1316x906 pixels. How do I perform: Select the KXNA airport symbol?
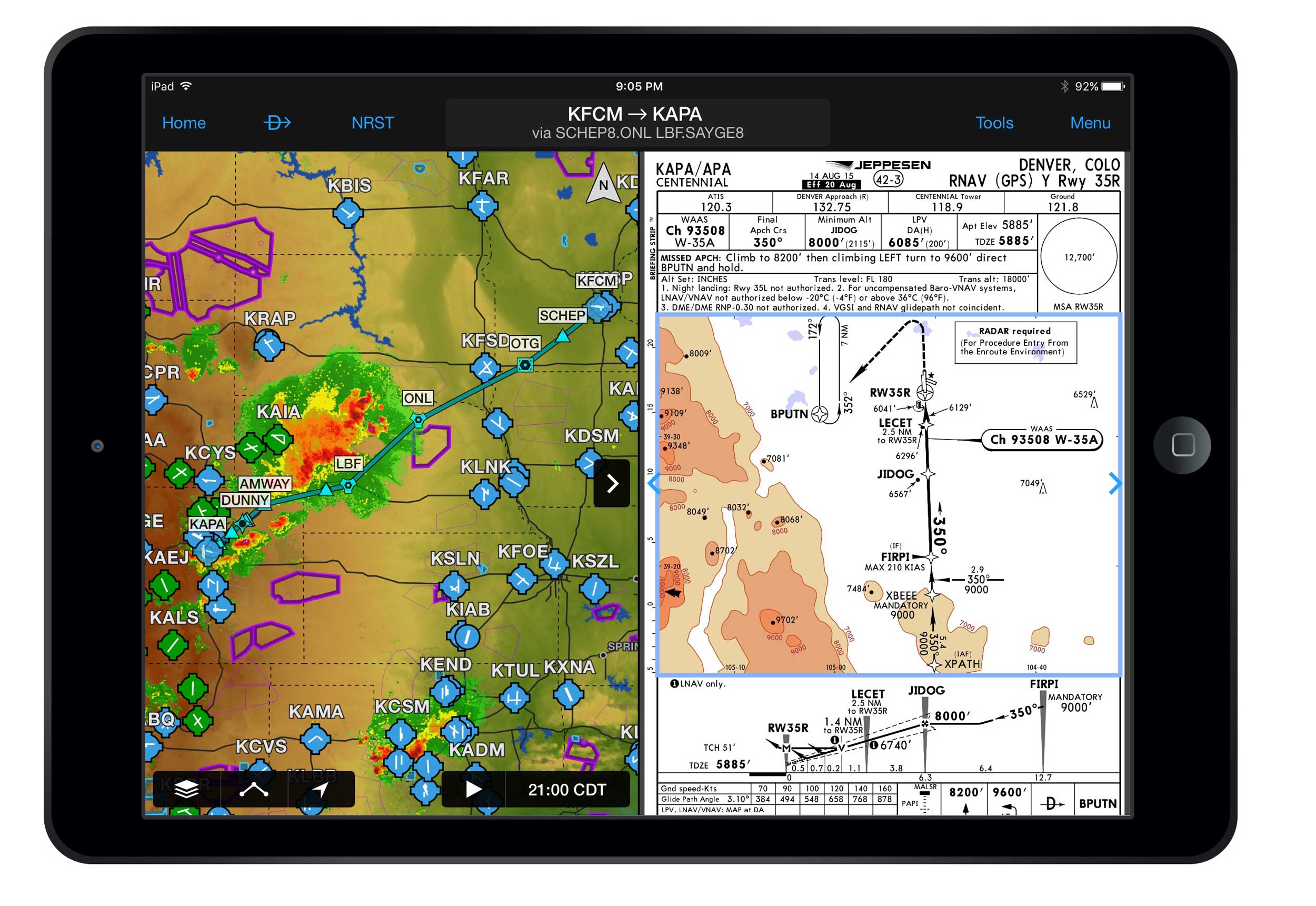coord(567,694)
